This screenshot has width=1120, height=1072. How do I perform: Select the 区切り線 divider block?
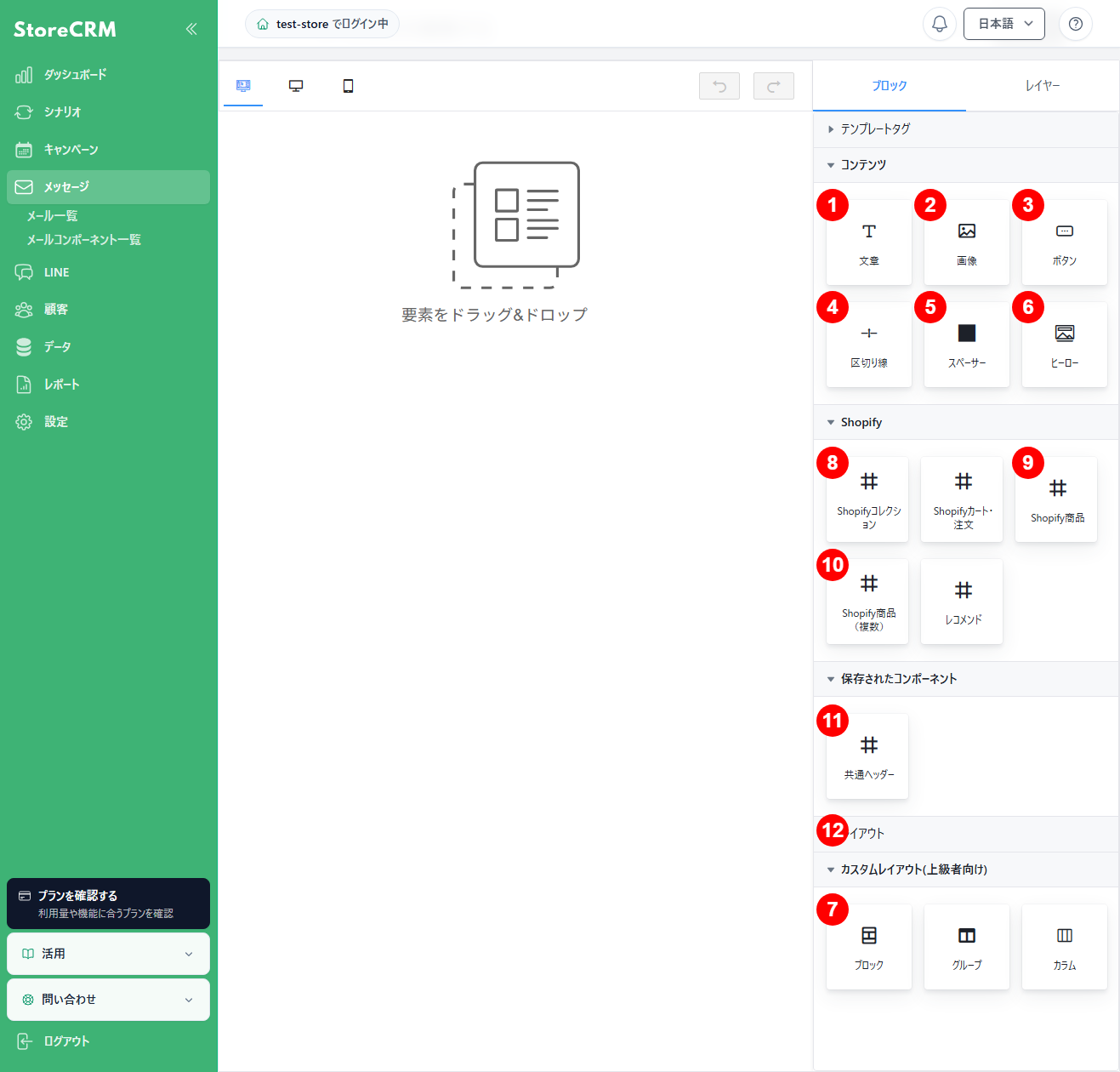tap(869, 345)
